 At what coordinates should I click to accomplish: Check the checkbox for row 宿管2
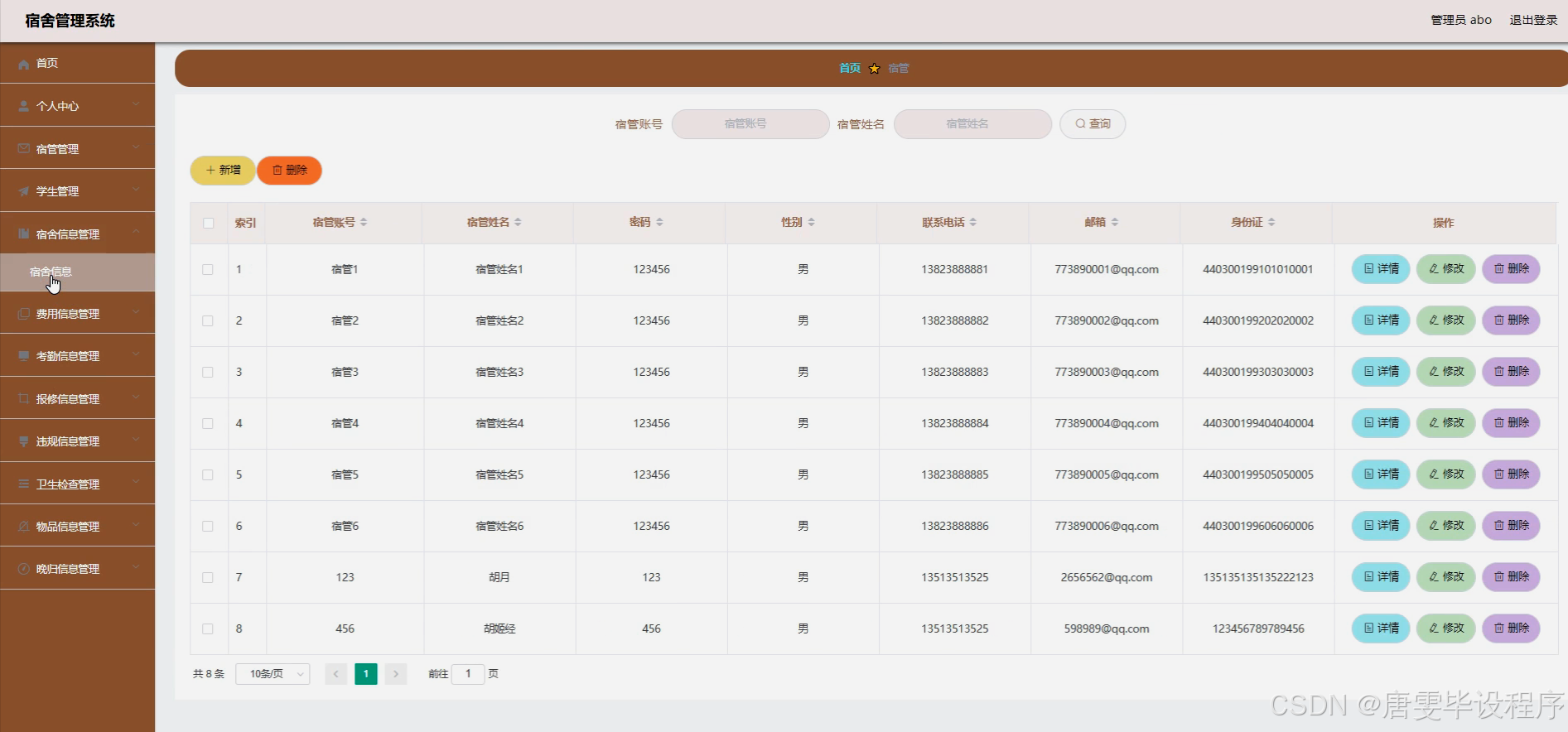[x=208, y=320]
